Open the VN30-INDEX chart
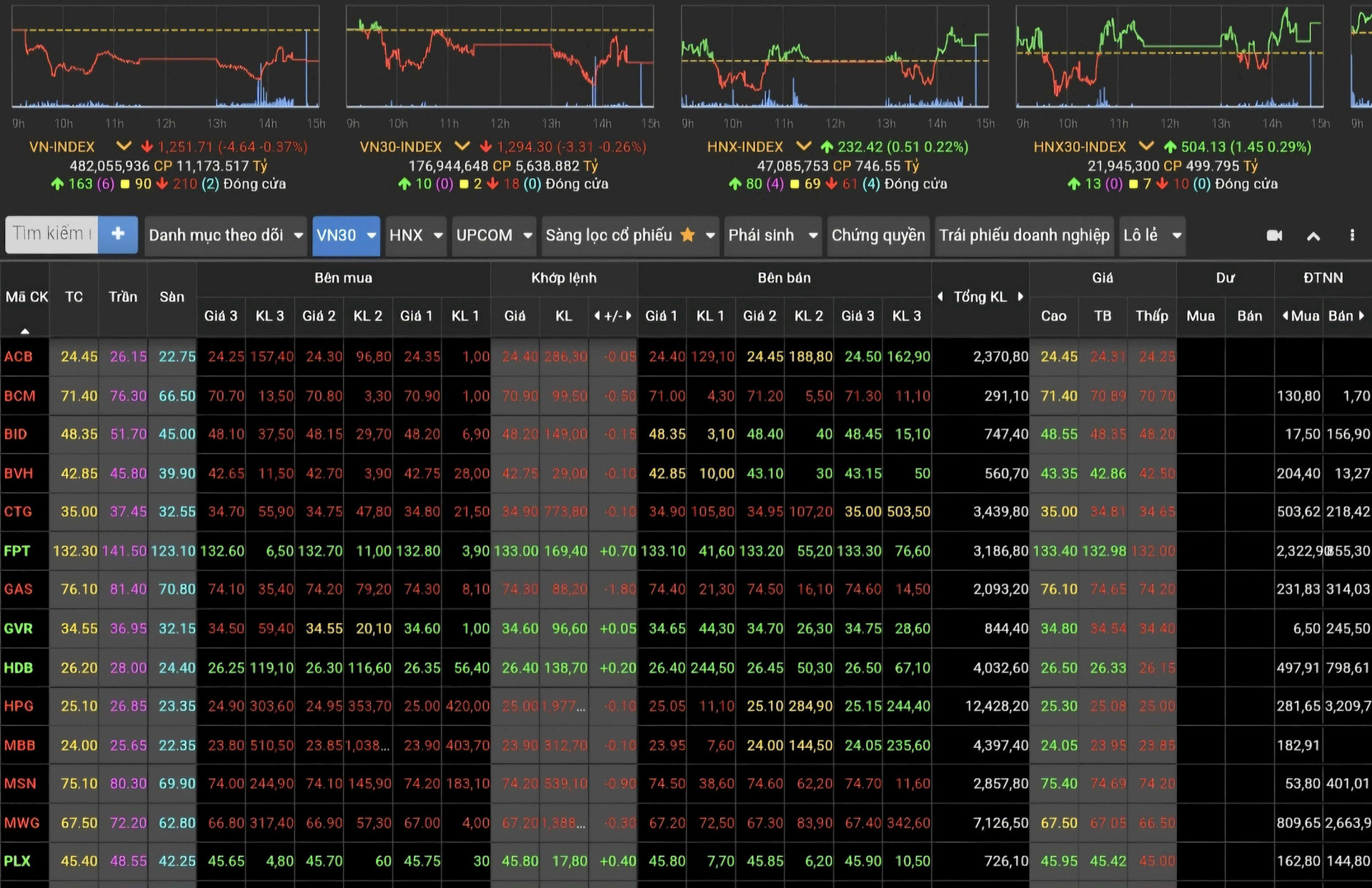 (499, 57)
